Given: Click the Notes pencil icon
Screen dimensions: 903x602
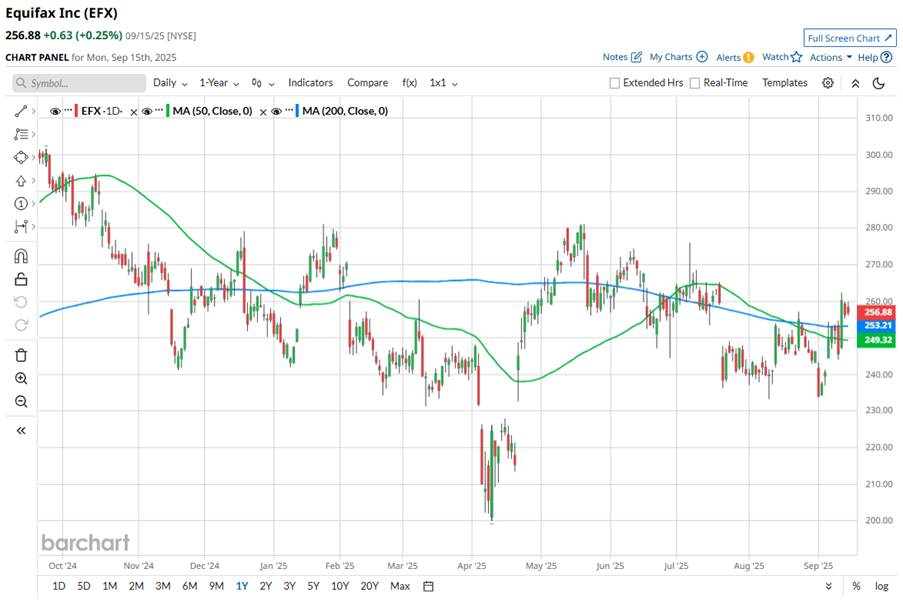Looking at the screenshot, I should click(x=636, y=57).
